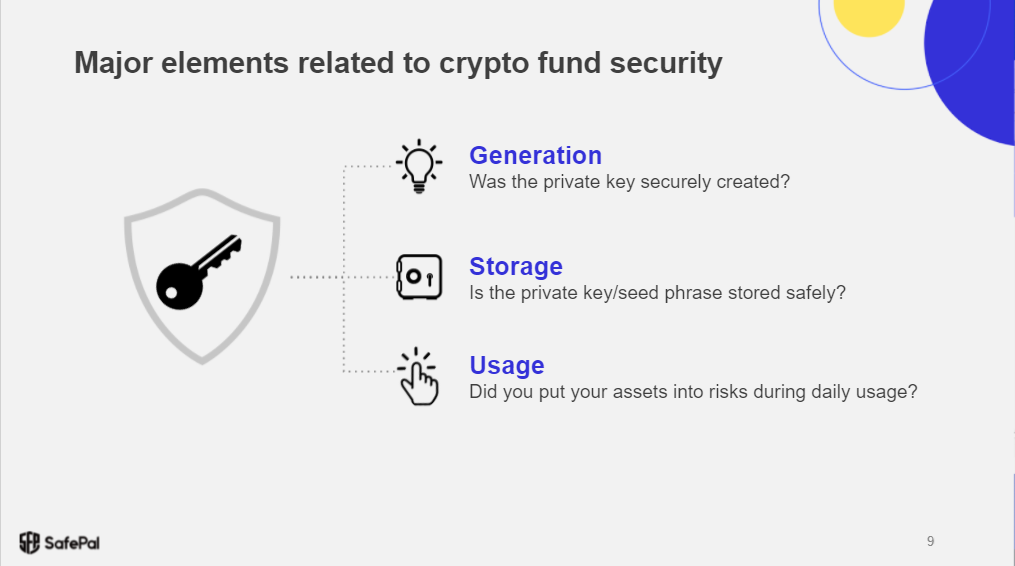Click the Usage heading

click(507, 365)
